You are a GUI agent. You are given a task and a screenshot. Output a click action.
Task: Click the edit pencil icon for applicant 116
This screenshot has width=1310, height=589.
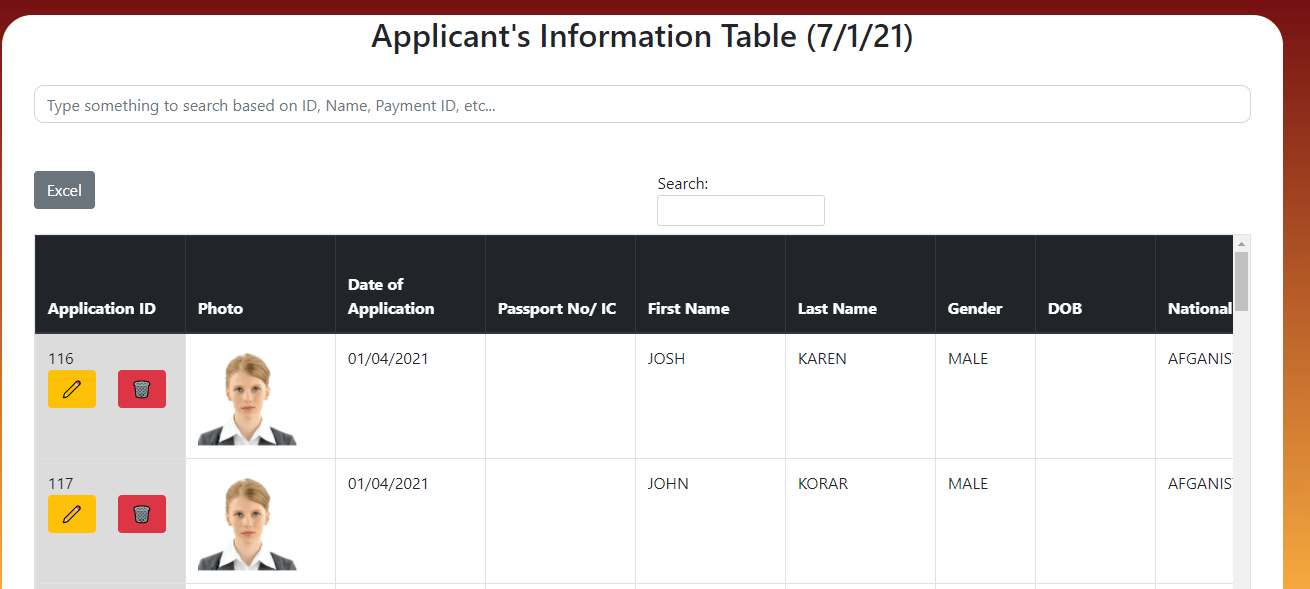click(x=71, y=389)
